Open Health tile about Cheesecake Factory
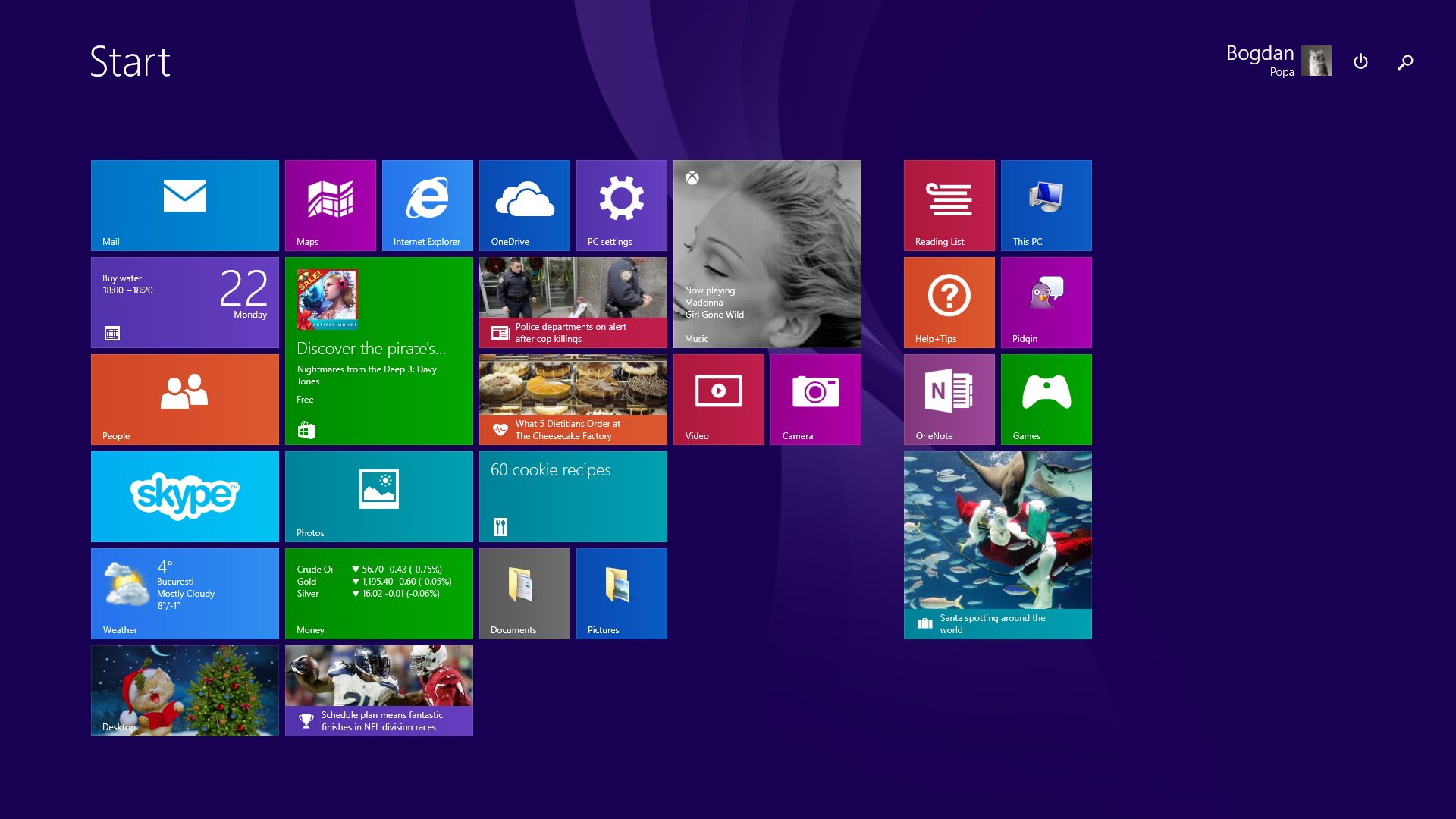Screen dimensions: 1456x819 (573, 400)
